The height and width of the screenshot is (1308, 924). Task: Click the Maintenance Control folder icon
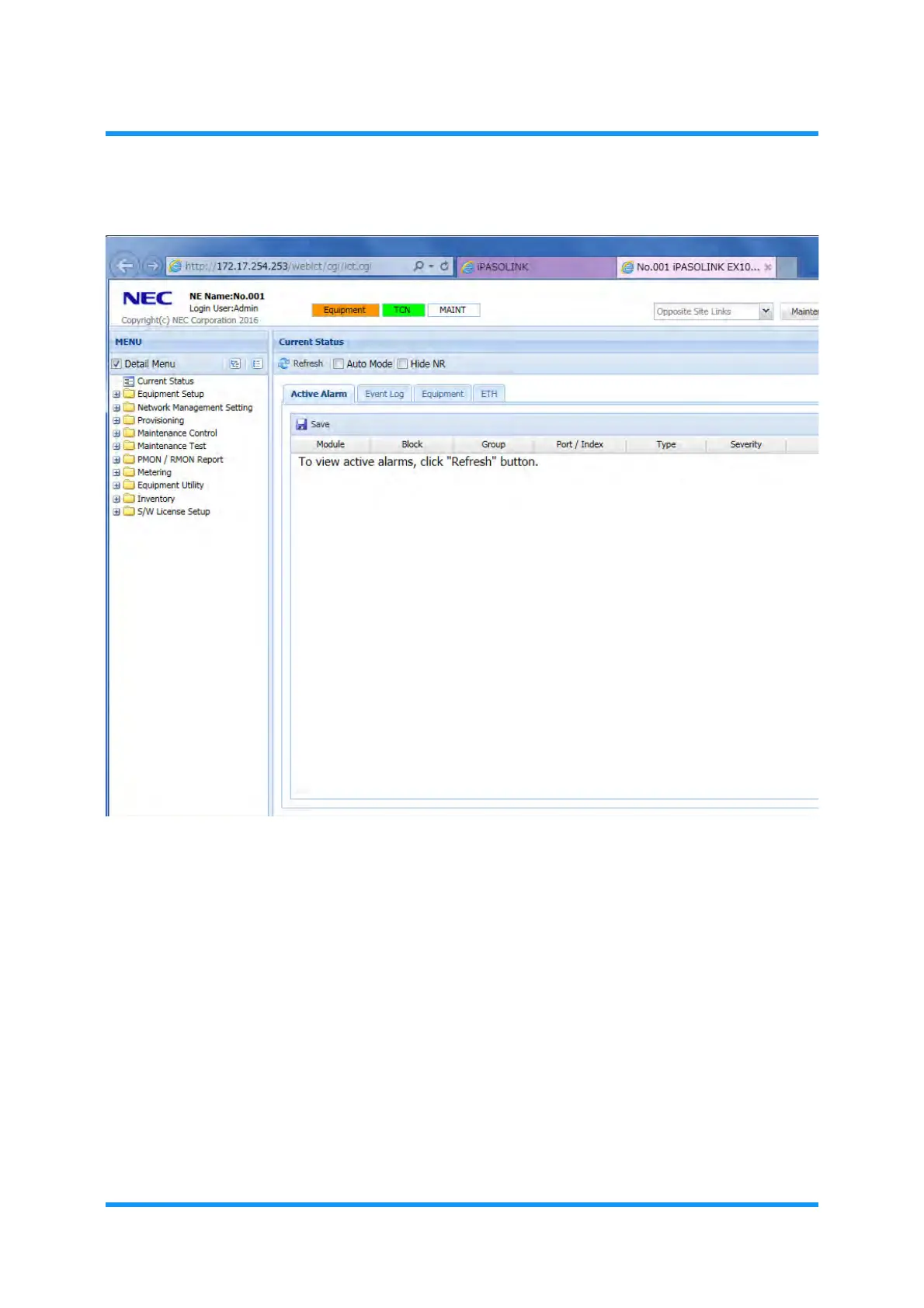point(129,433)
